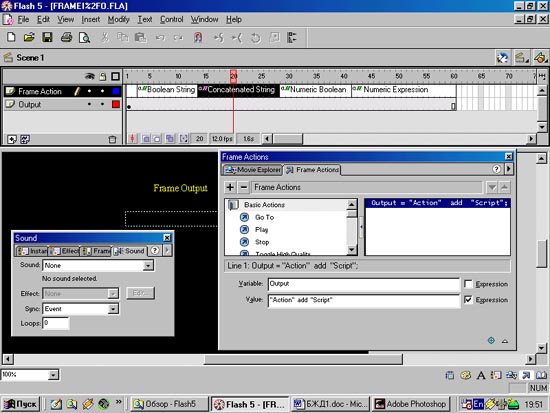This screenshot has height=413, width=550.
Task: Click the Print icon in toolbar
Action: (66, 37)
